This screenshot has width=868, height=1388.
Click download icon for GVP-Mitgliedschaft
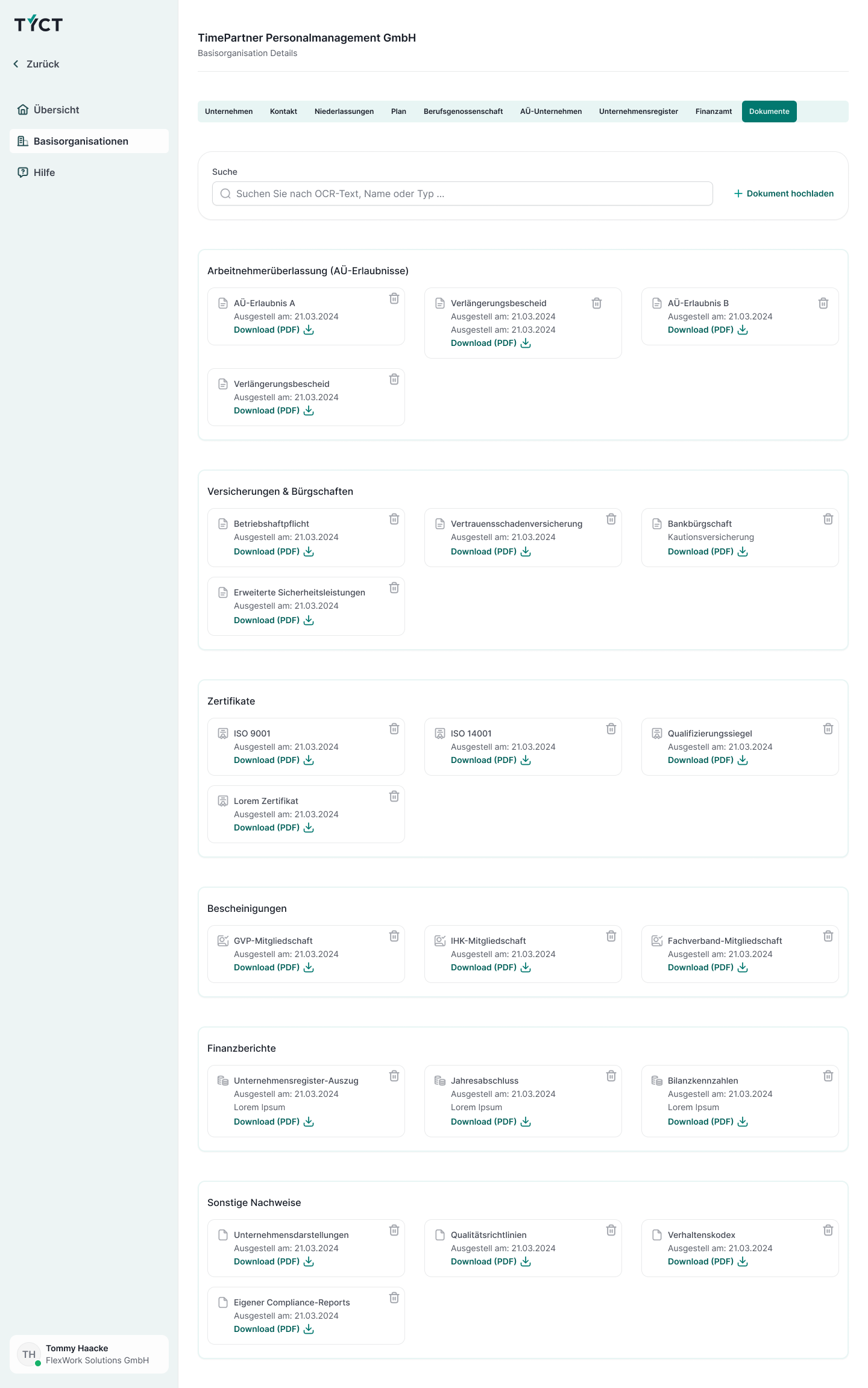pos(309,967)
